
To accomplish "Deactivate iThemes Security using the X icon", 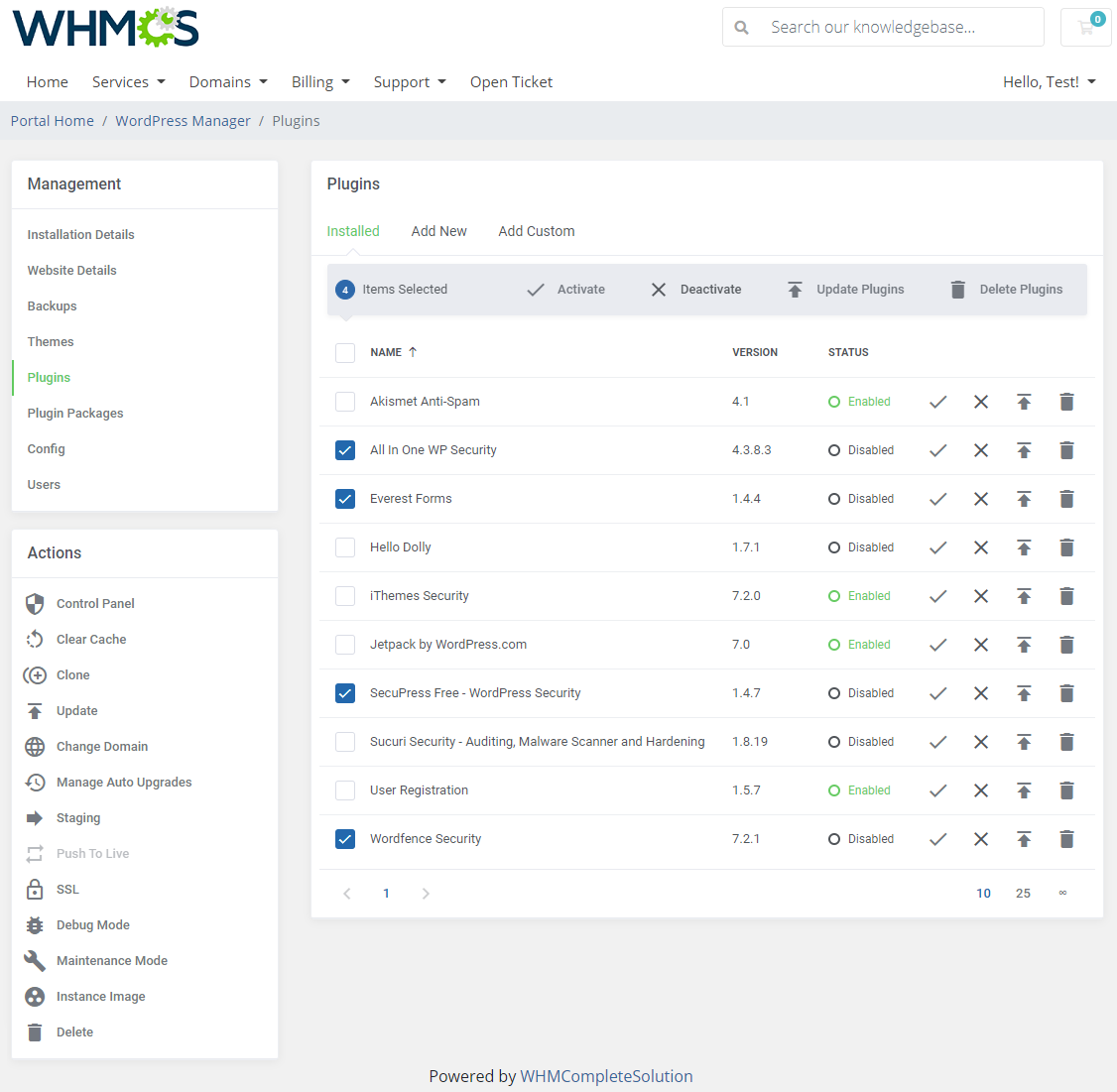I will click(981, 596).
